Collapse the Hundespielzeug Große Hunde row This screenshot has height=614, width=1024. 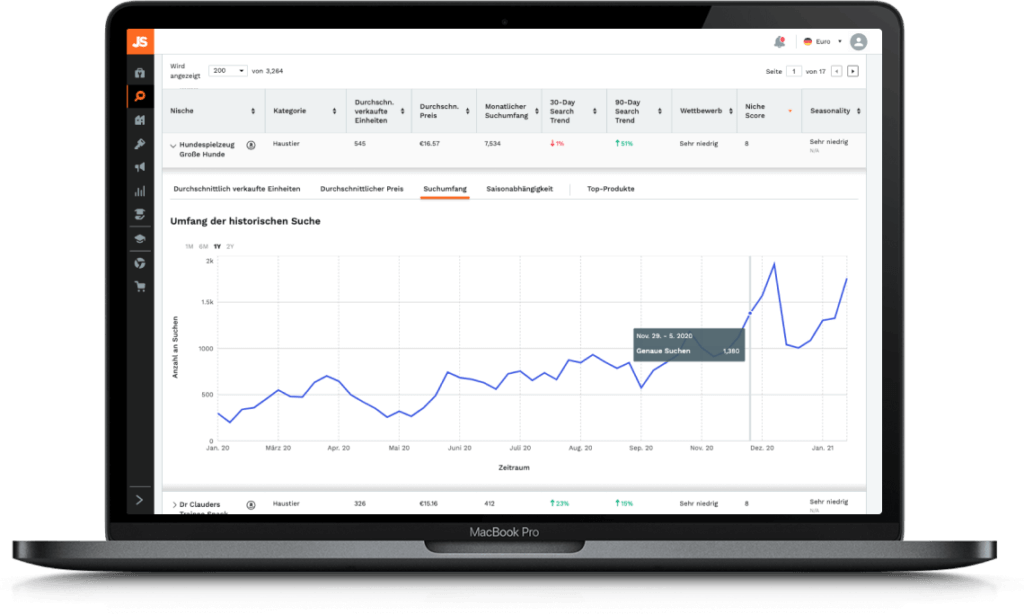pos(173,146)
